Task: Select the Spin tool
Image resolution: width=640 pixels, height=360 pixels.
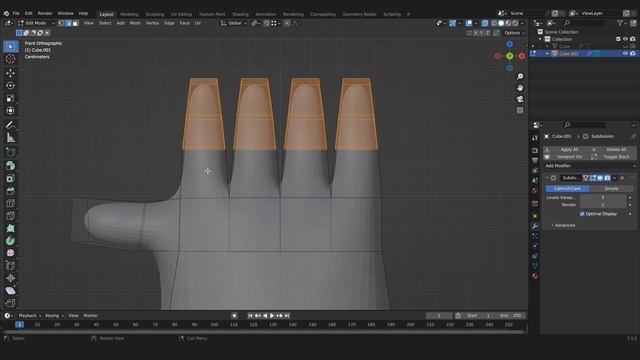Action: tap(11, 241)
